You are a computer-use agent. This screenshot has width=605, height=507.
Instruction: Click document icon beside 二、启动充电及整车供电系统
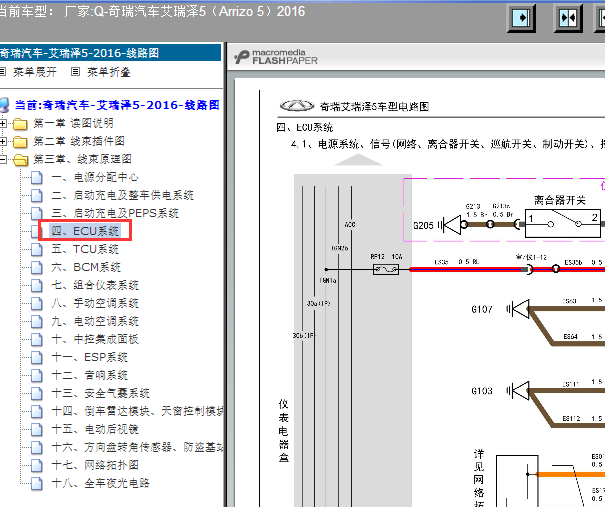37,196
